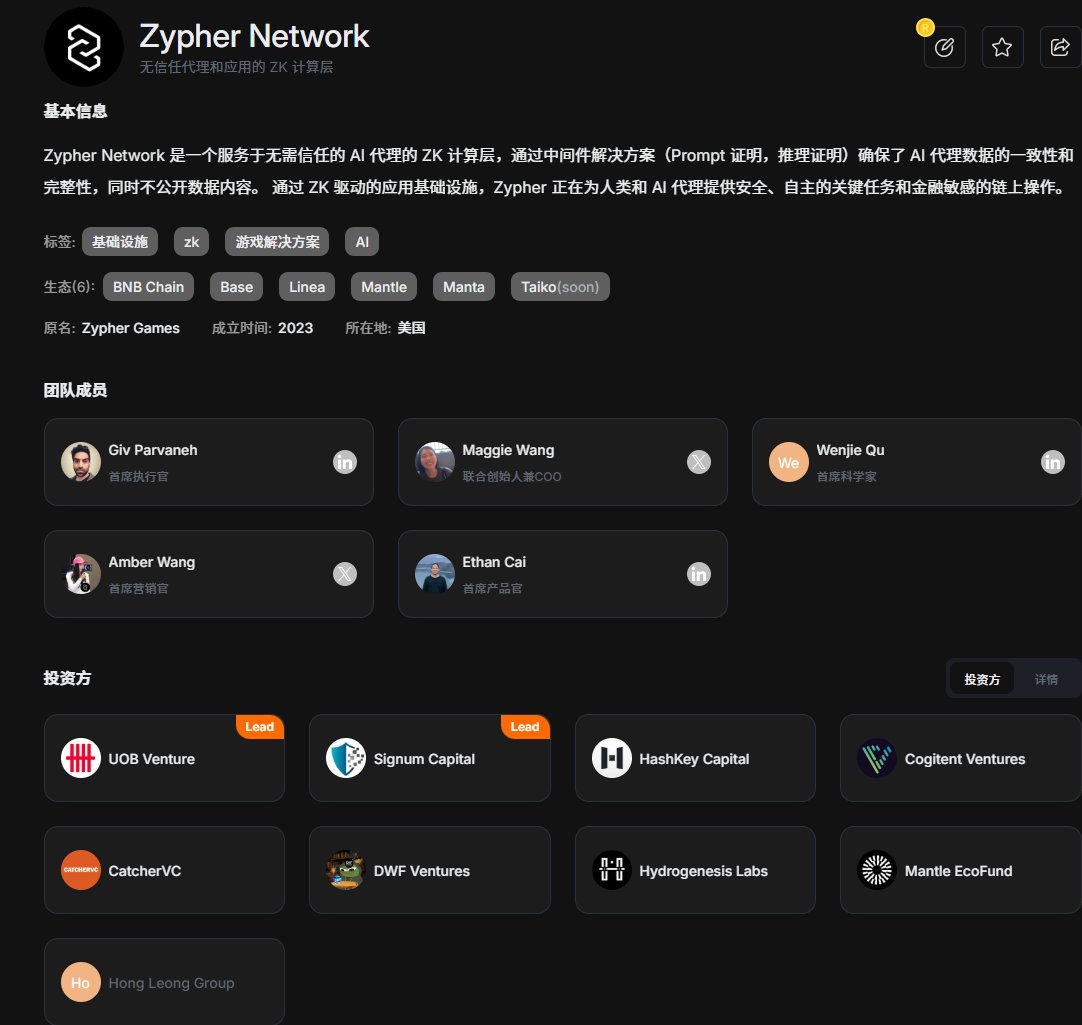This screenshot has width=1082, height=1025.
Task: Click Maggie Wang's avatar photo
Action: 435,462
